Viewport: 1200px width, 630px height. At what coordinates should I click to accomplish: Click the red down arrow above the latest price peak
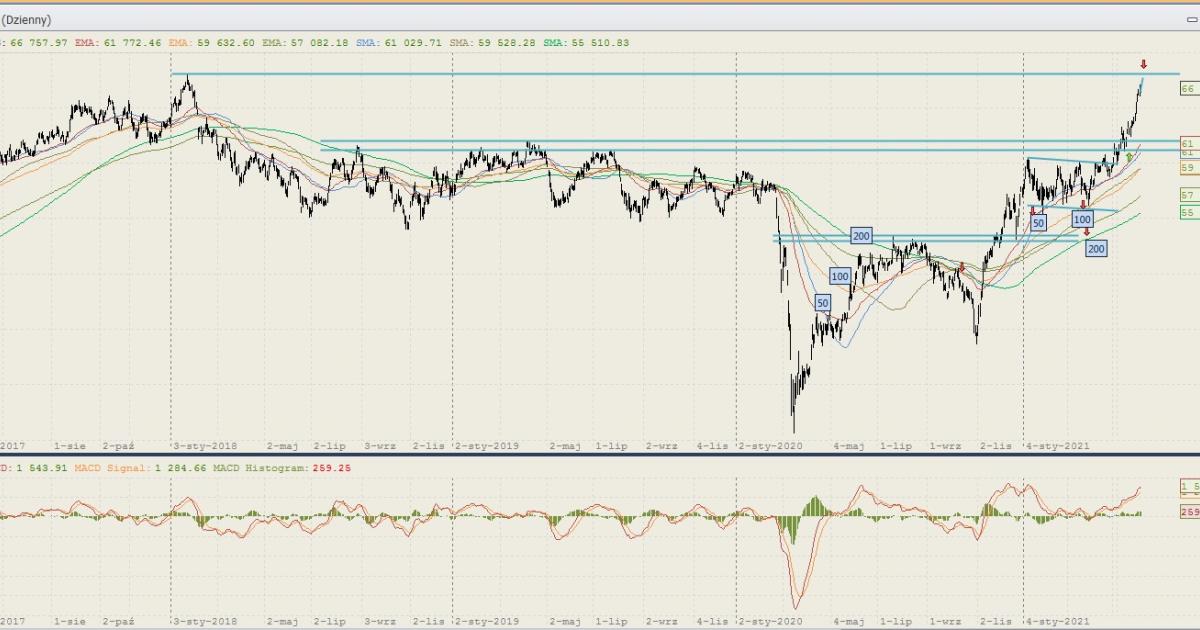tap(1143, 65)
